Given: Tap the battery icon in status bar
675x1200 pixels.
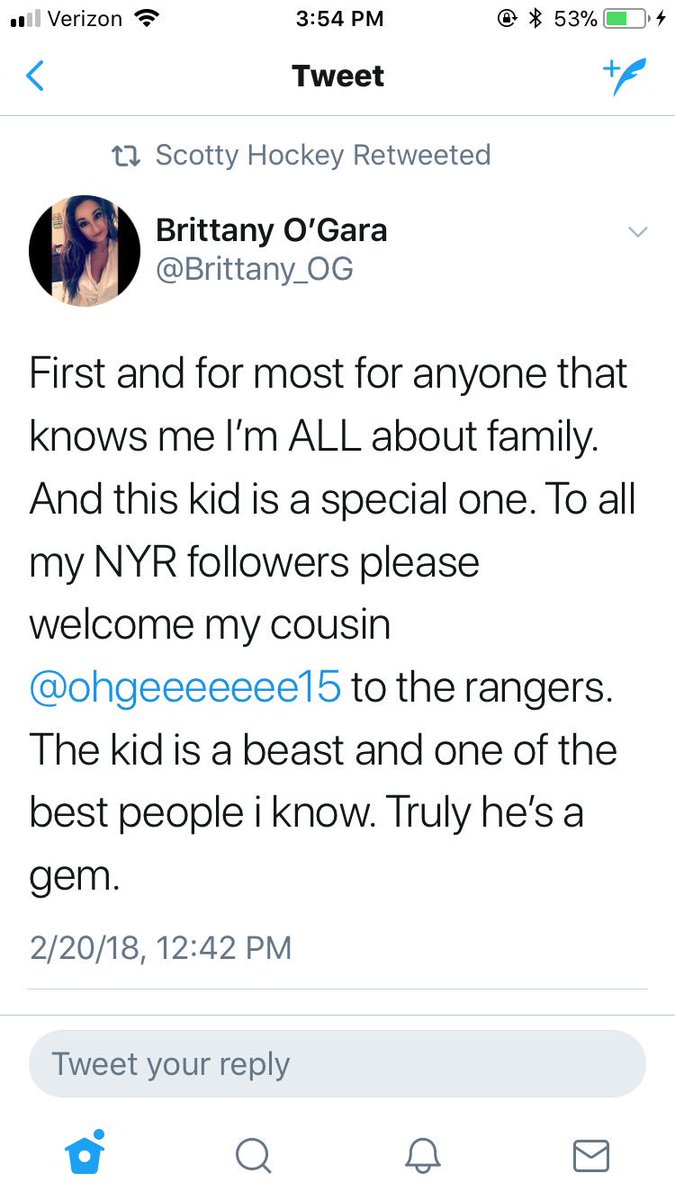Looking at the screenshot, I should pos(618,19).
